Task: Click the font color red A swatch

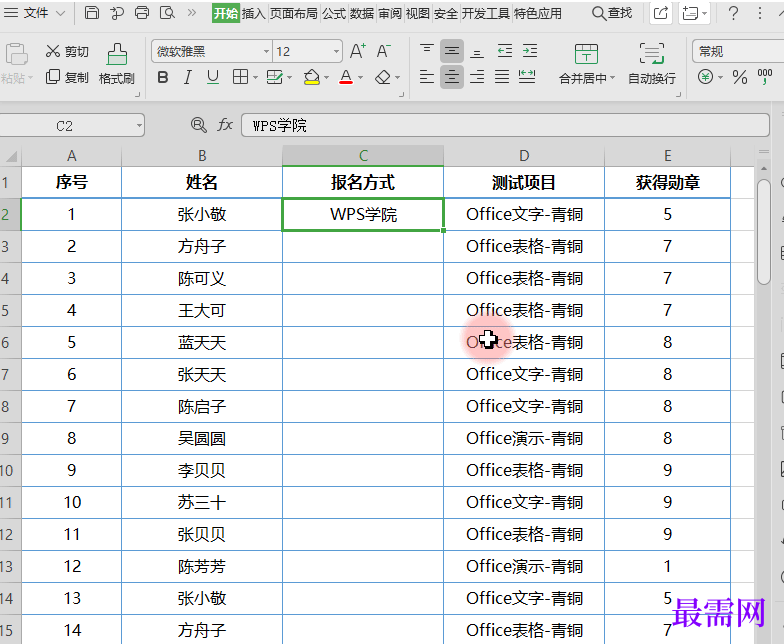Action: click(346, 77)
